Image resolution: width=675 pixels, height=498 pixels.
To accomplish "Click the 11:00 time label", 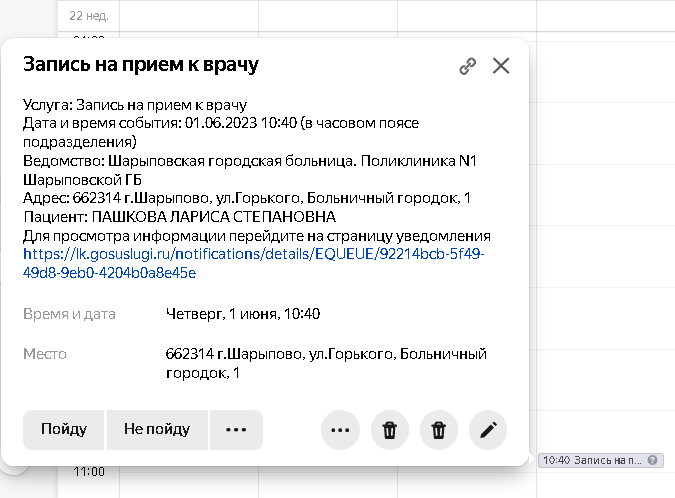I will (x=89, y=472).
